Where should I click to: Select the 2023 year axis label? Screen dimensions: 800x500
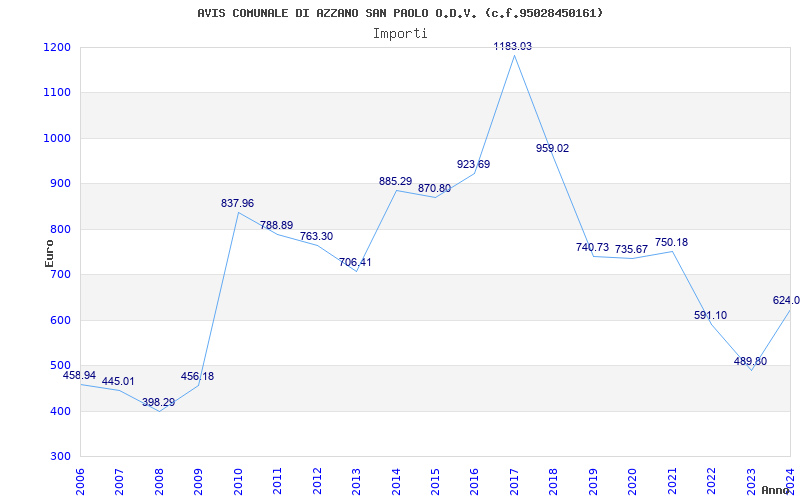751,482
